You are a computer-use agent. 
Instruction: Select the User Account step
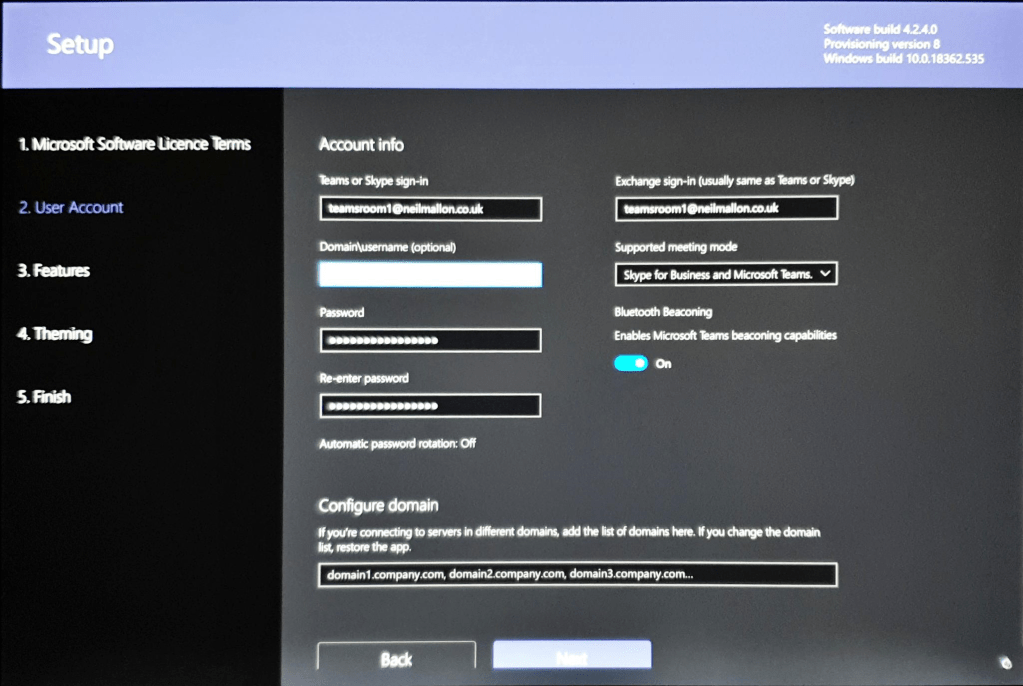(x=71, y=208)
